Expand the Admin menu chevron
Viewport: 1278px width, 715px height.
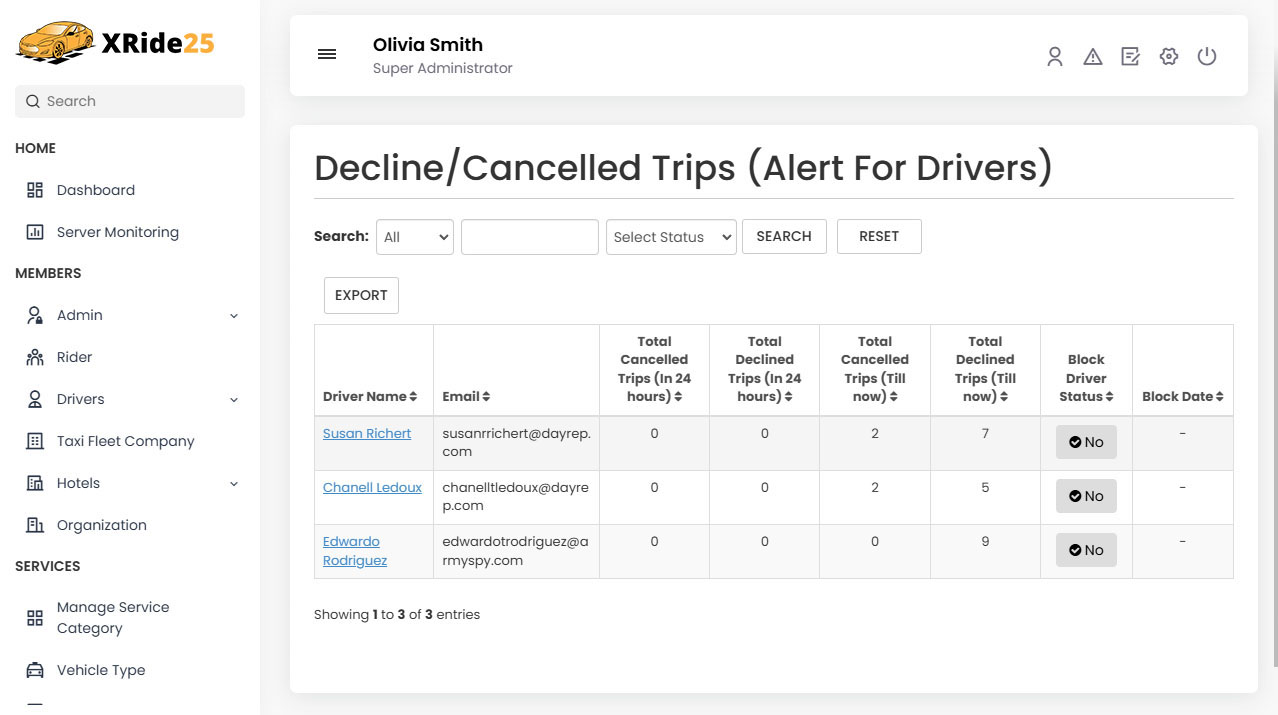(x=234, y=316)
